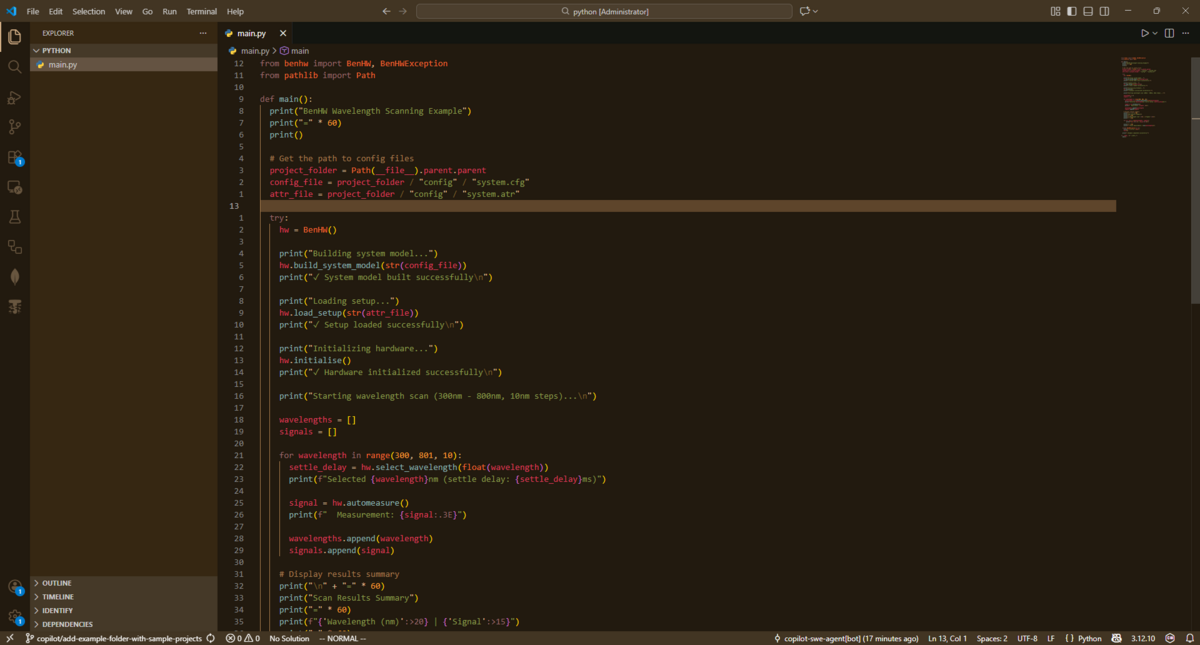Open the MongoDB leaf icon view
1200x645 pixels.
click(x=14, y=277)
